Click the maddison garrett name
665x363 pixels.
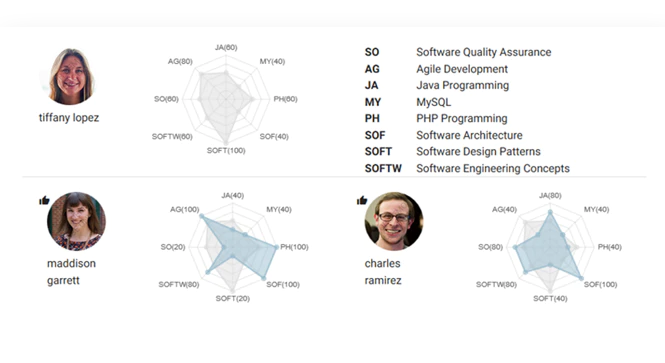tap(71, 272)
